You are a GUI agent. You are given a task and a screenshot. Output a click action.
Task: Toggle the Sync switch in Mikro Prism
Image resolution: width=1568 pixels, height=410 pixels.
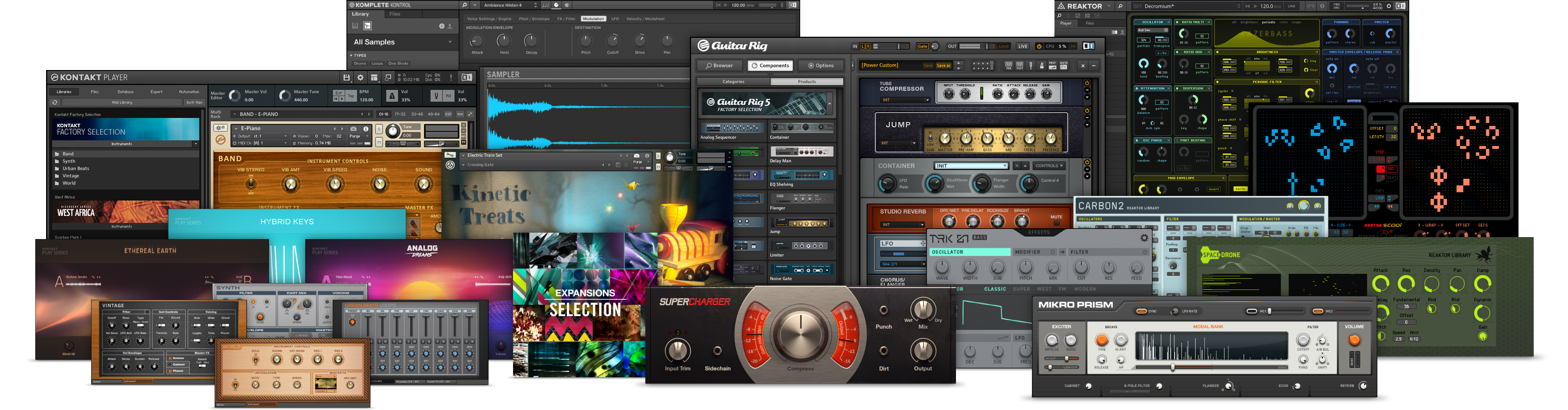click(x=1142, y=311)
